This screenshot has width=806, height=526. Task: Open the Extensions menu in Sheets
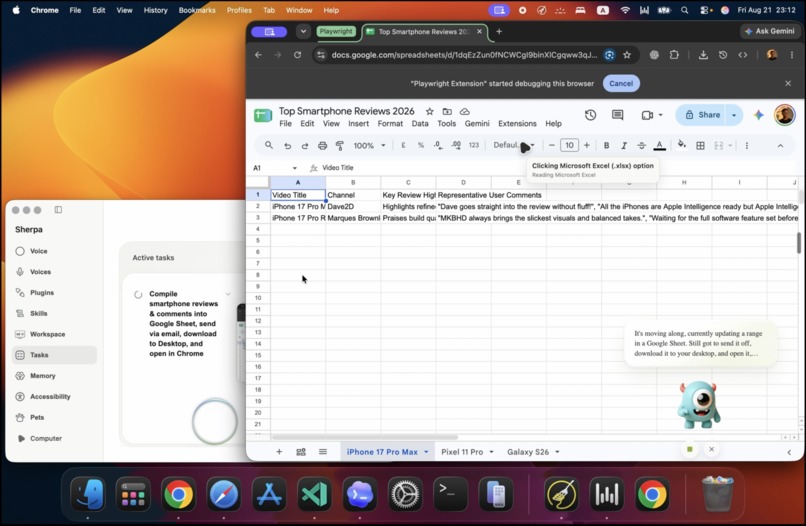[517, 124]
